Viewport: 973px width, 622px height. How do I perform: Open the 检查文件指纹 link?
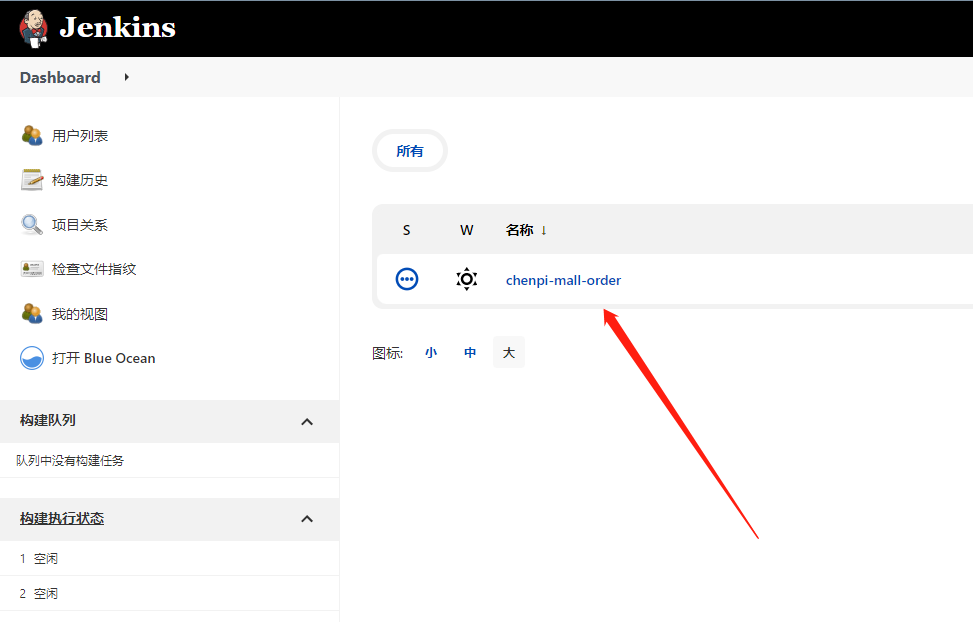point(94,269)
